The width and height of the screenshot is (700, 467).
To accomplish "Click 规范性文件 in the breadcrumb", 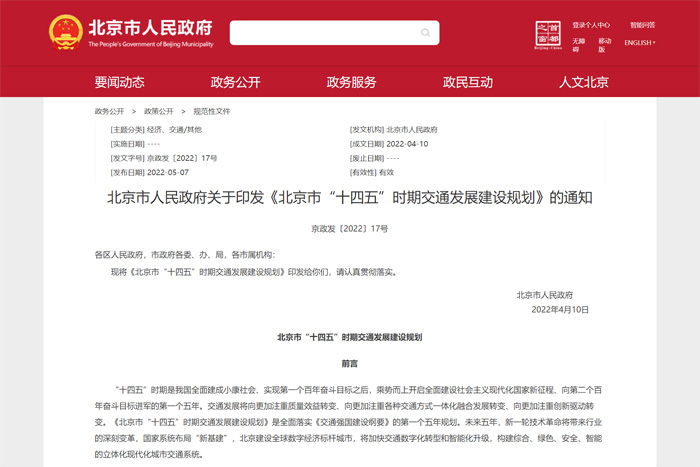I will pyautogui.click(x=212, y=111).
